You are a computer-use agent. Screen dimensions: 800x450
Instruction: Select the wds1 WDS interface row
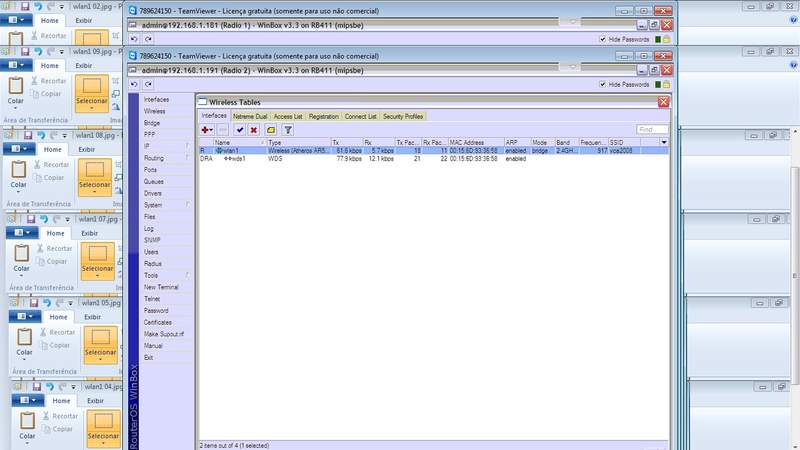pyautogui.click(x=434, y=159)
